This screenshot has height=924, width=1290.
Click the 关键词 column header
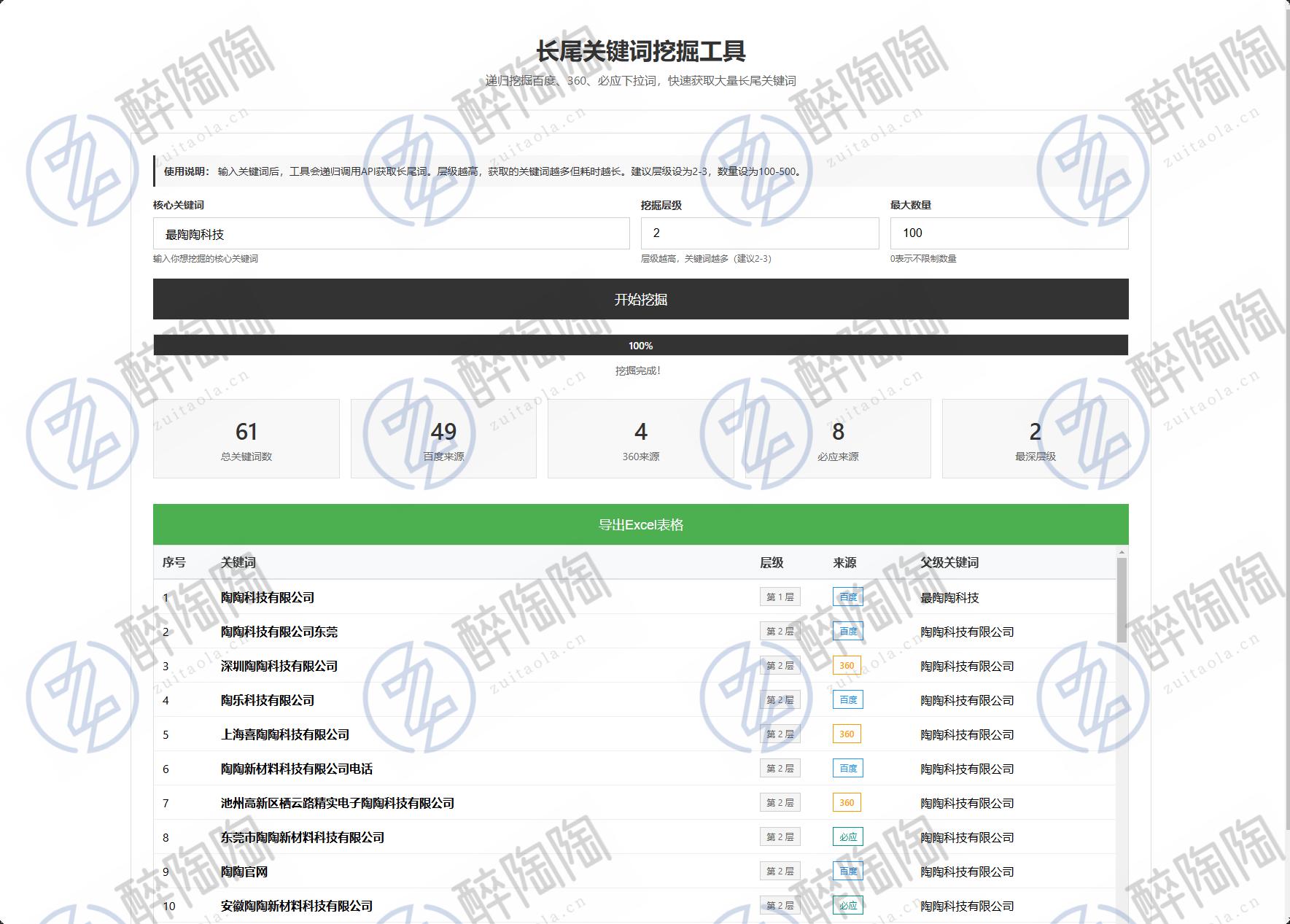point(238,562)
